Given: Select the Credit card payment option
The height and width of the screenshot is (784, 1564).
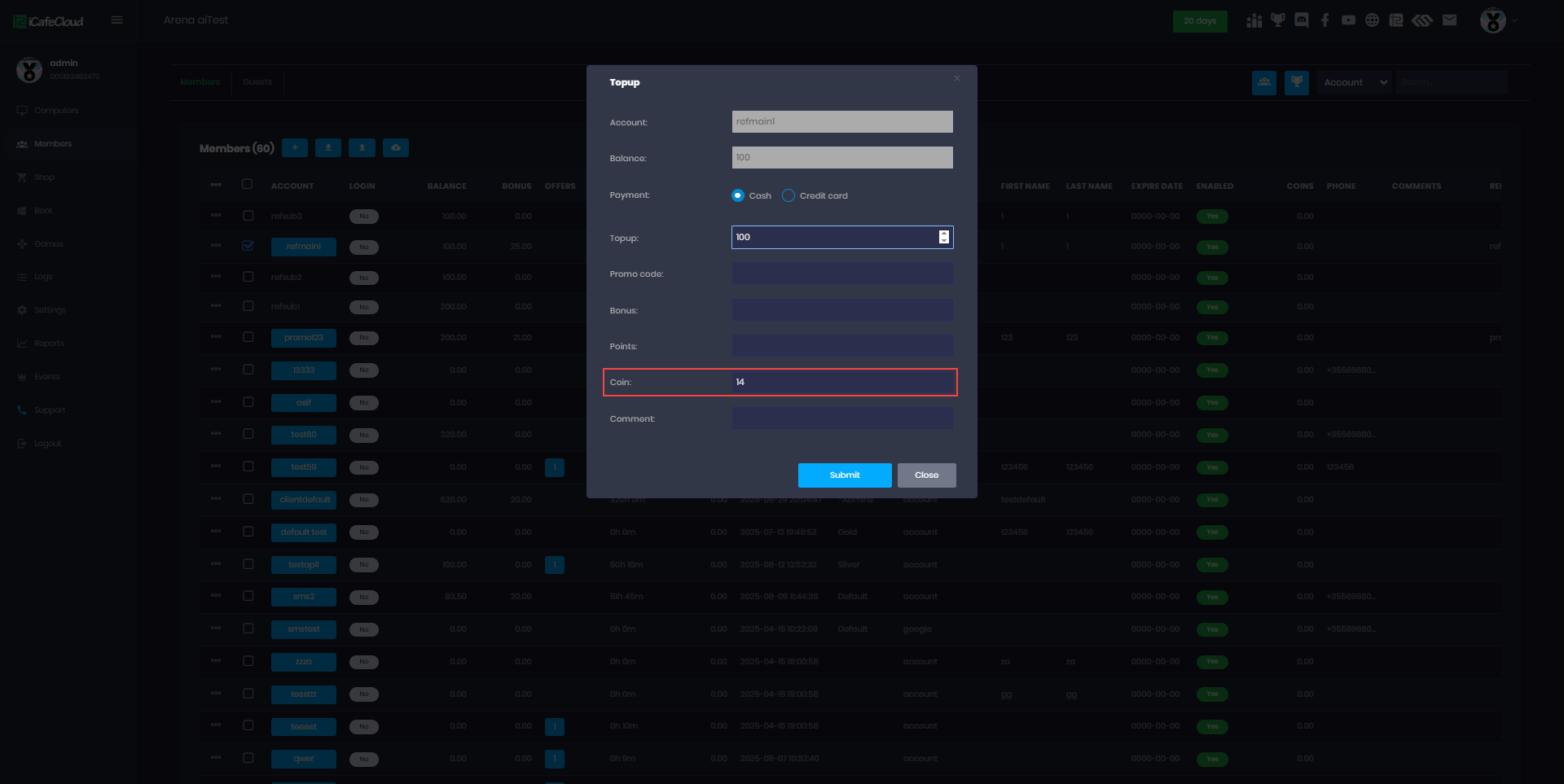Looking at the screenshot, I should 789,195.
